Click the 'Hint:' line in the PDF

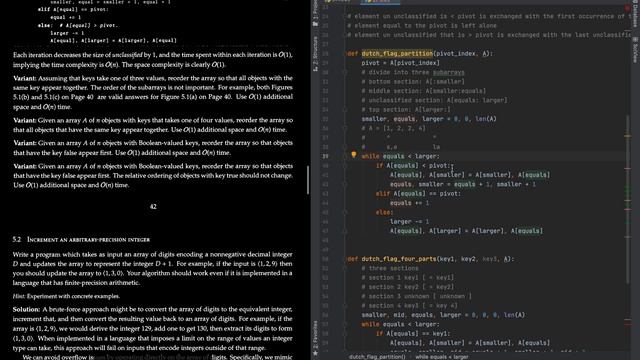tap(66, 296)
